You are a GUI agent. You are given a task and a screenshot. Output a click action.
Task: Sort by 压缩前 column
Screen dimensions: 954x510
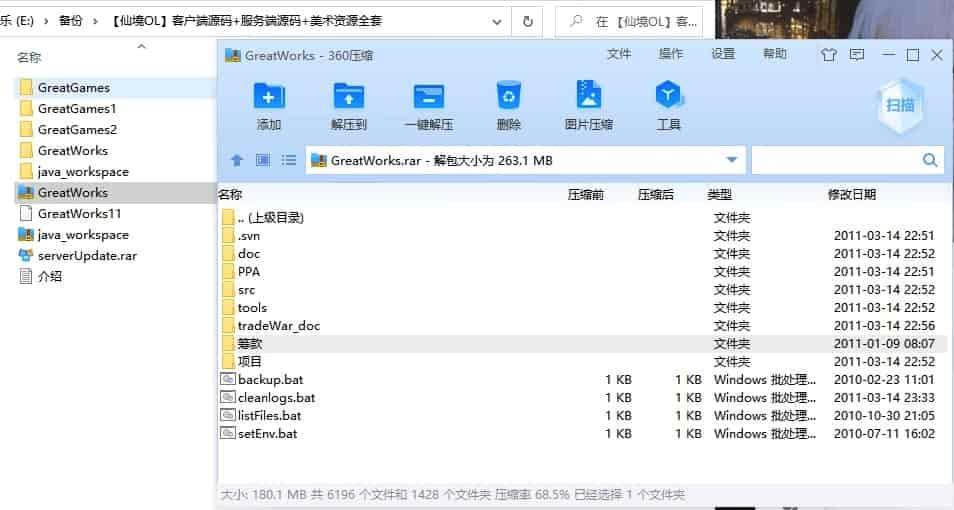coord(585,195)
